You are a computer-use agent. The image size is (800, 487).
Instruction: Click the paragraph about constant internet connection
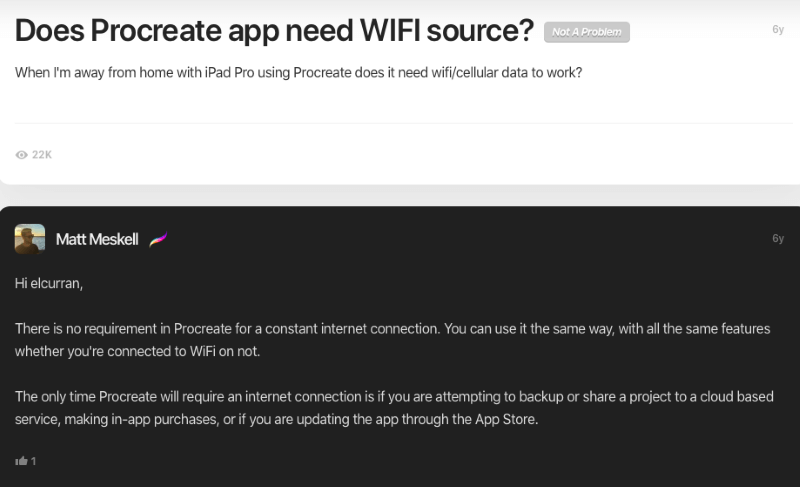point(392,340)
